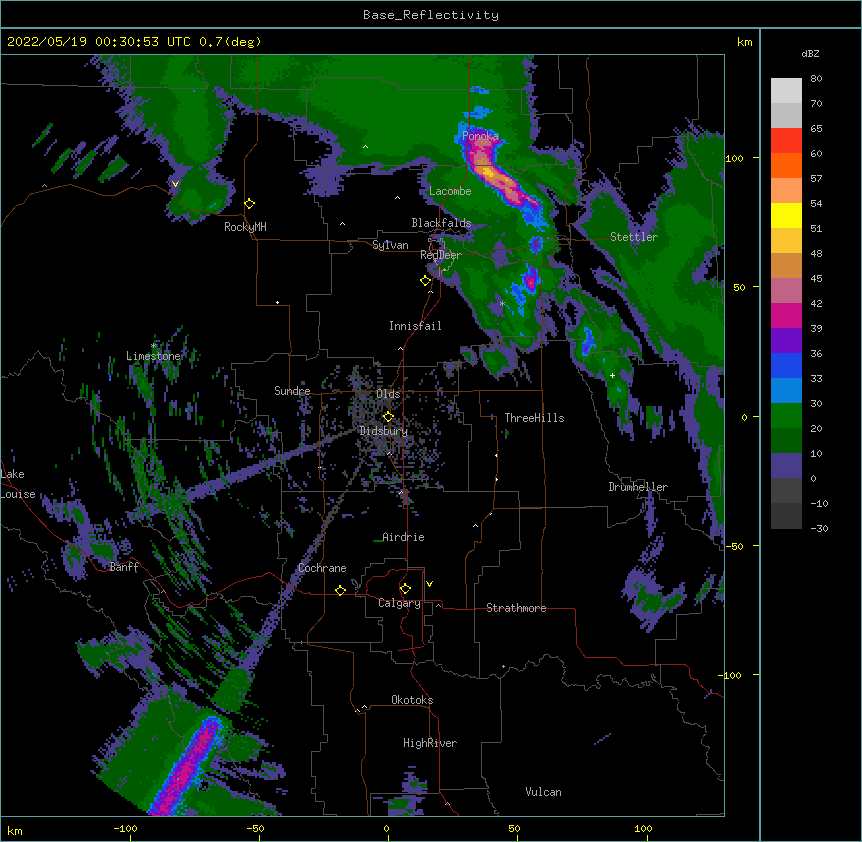Click the bottom-left km axis label
The width and height of the screenshot is (862, 842).
[15, 831]
